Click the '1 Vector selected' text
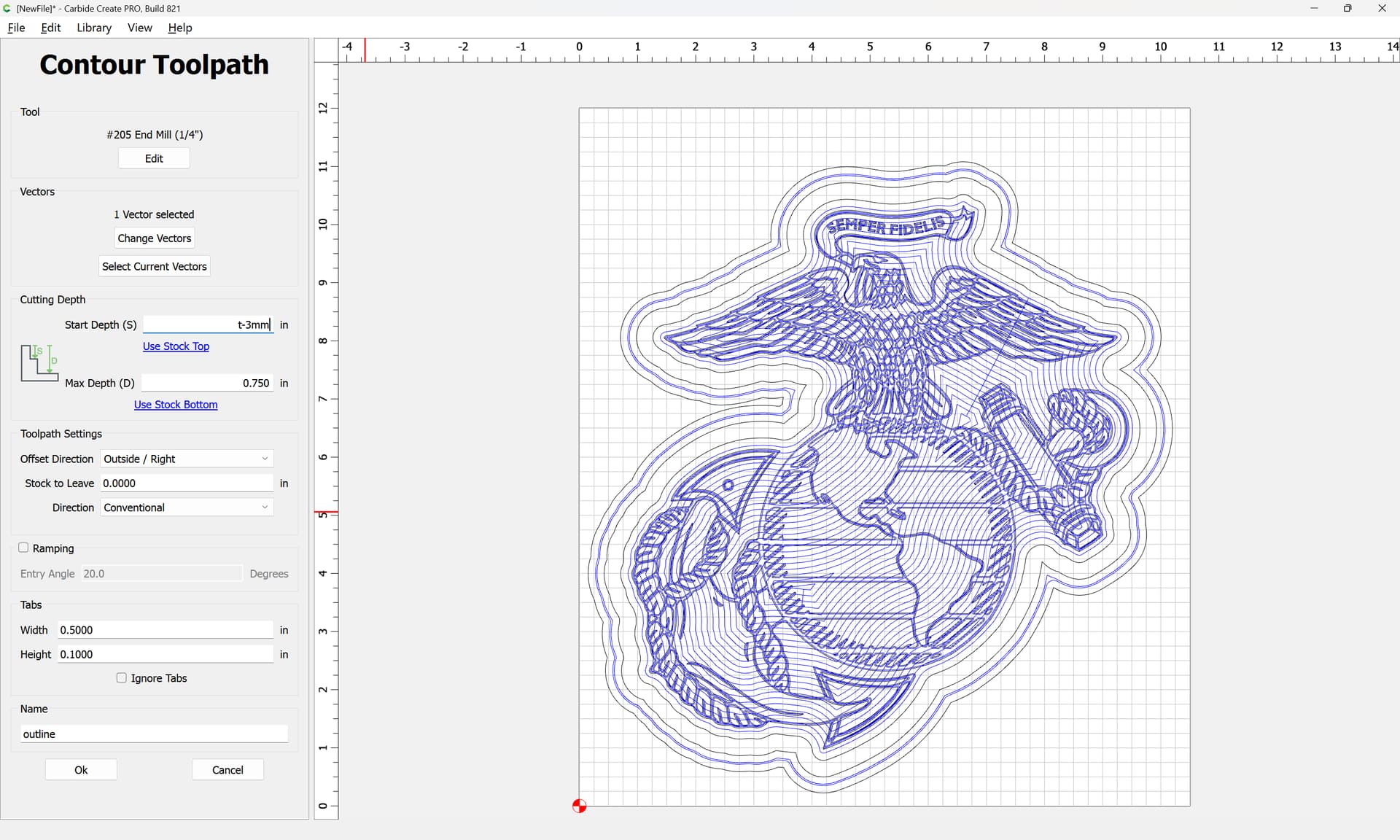Viewport: 1400px width, 840px height. [x=154, y=214]
